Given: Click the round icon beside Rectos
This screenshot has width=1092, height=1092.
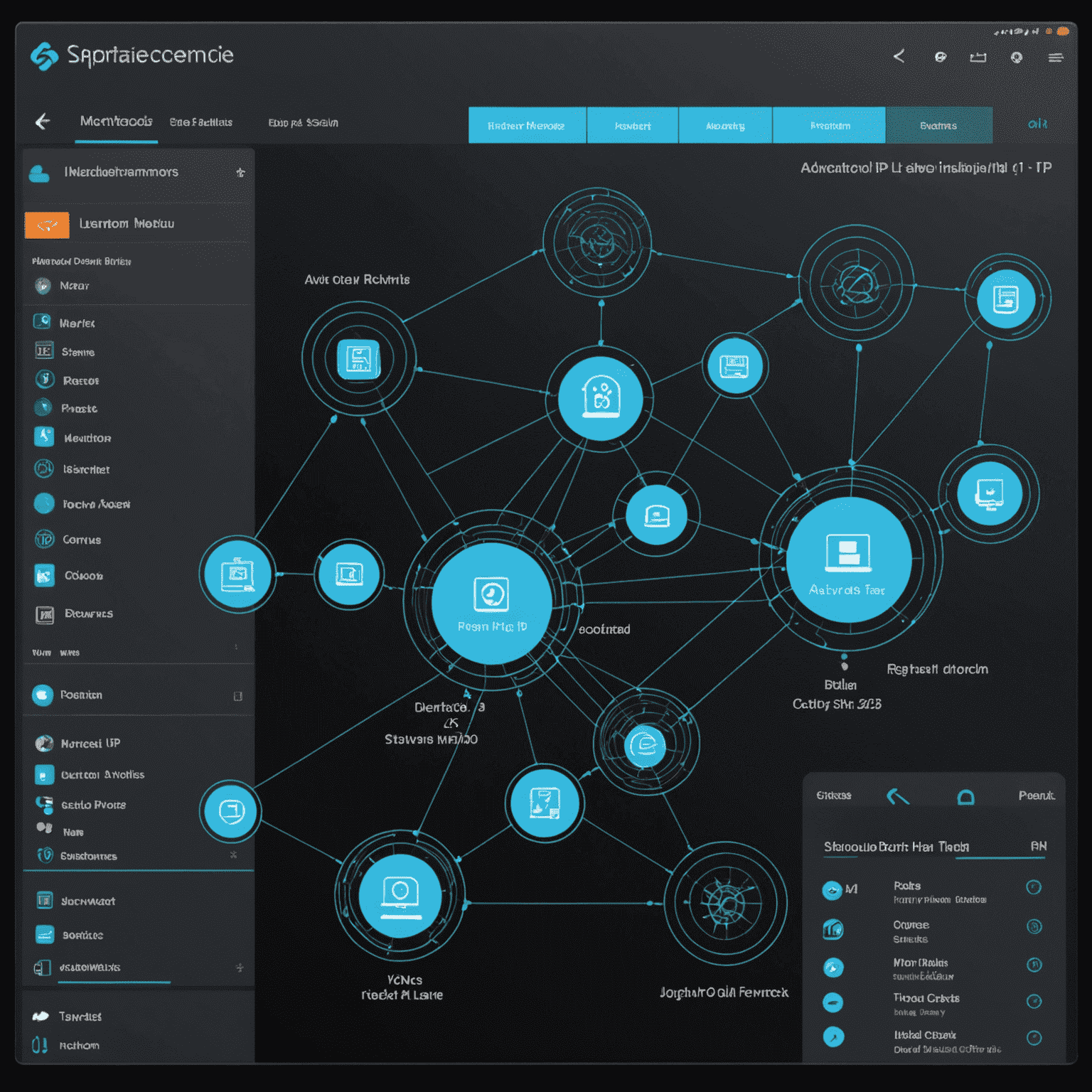Looking at the screenshot, I should [x=45, y=380].
